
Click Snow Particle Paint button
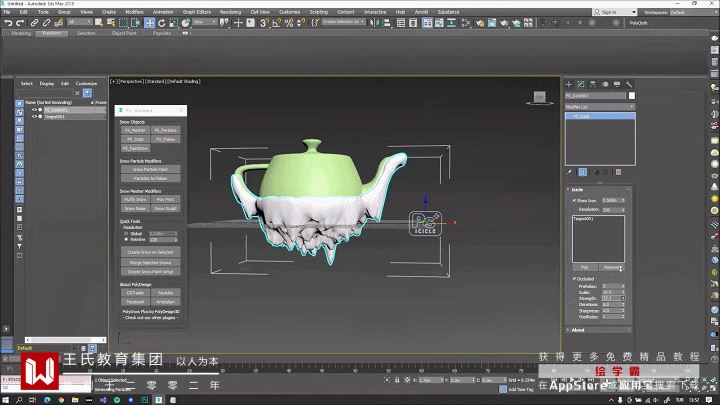click(151, 169)
